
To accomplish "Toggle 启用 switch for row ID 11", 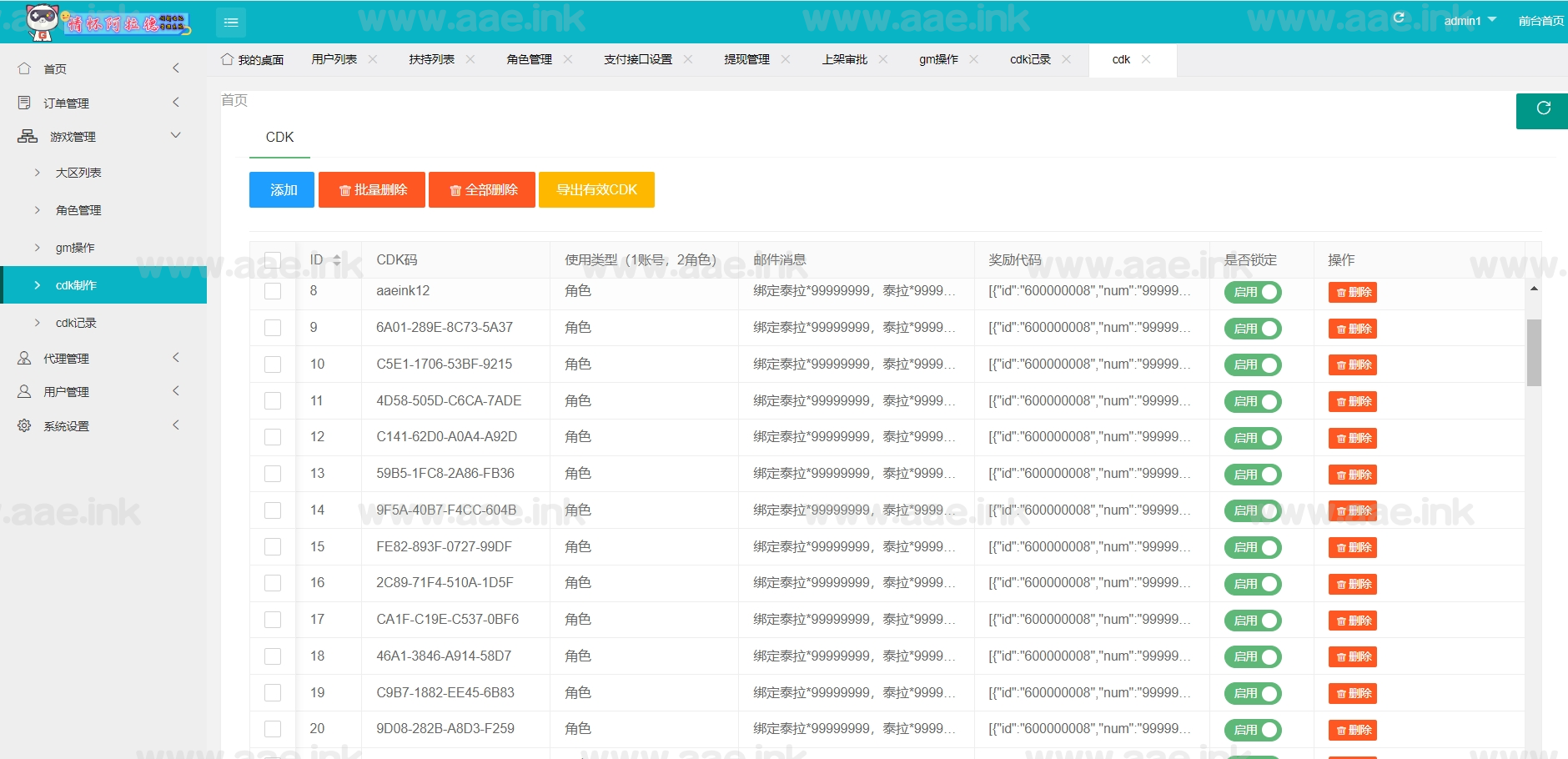I will [x=1253, y=401].
